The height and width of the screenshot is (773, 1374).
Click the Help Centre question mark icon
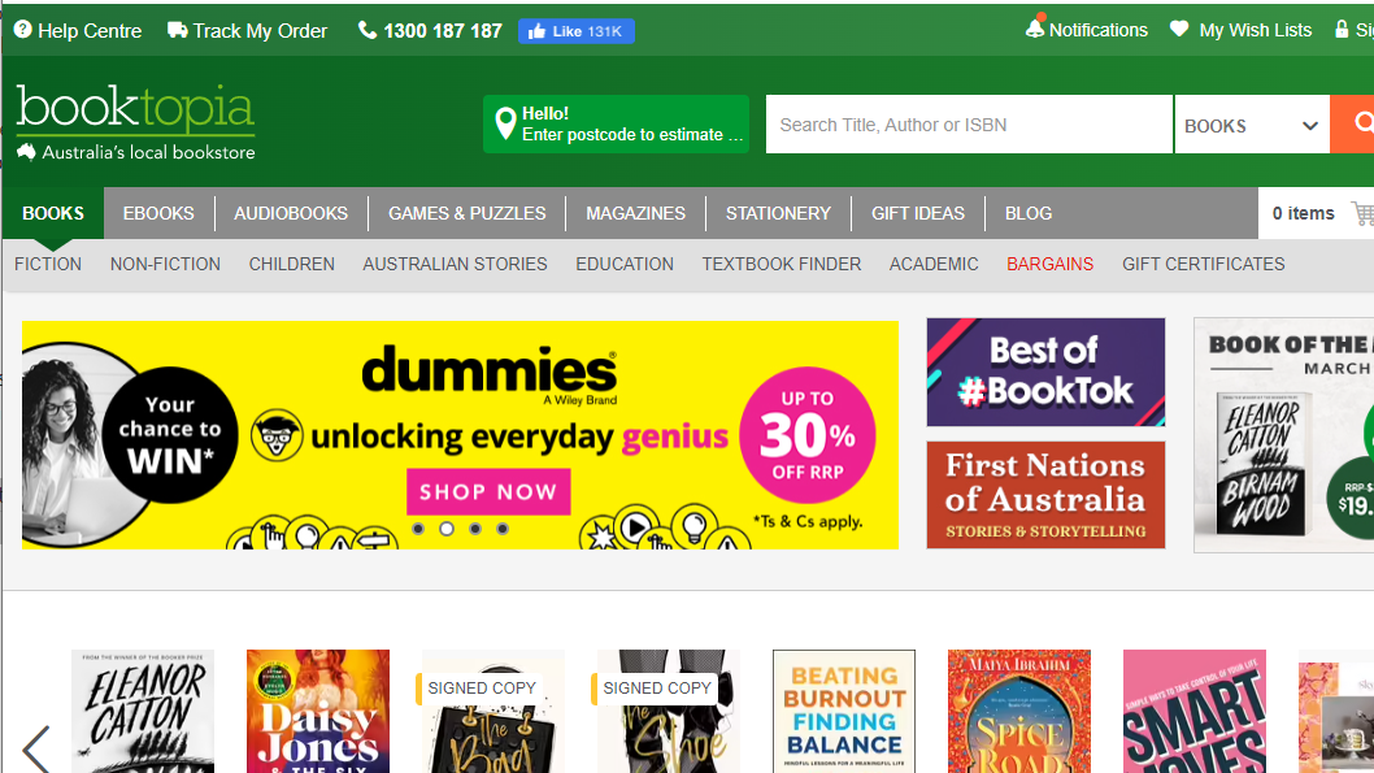click(22, 30)
